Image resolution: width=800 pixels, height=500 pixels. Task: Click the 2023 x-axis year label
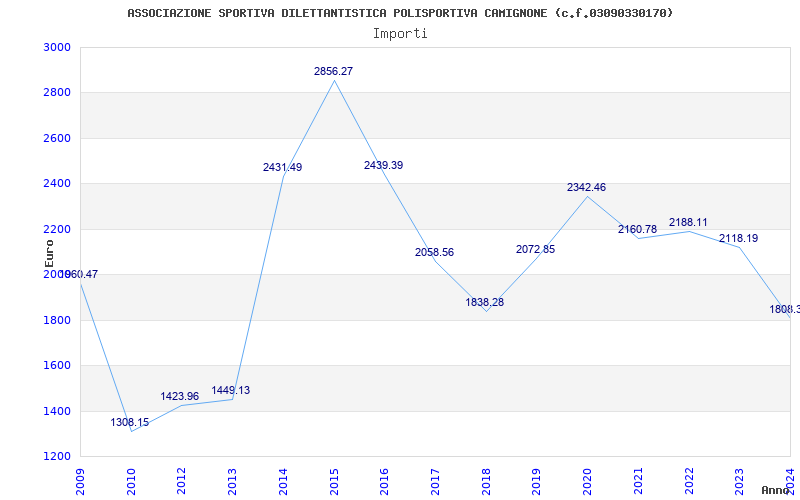[740, 482]
